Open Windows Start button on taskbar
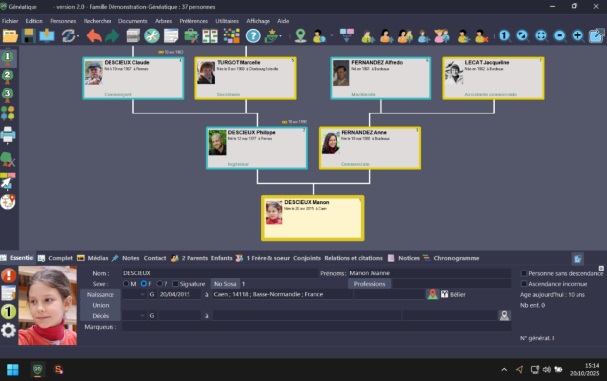This screenshot has height=381, width=607. (x=12, y=369)
